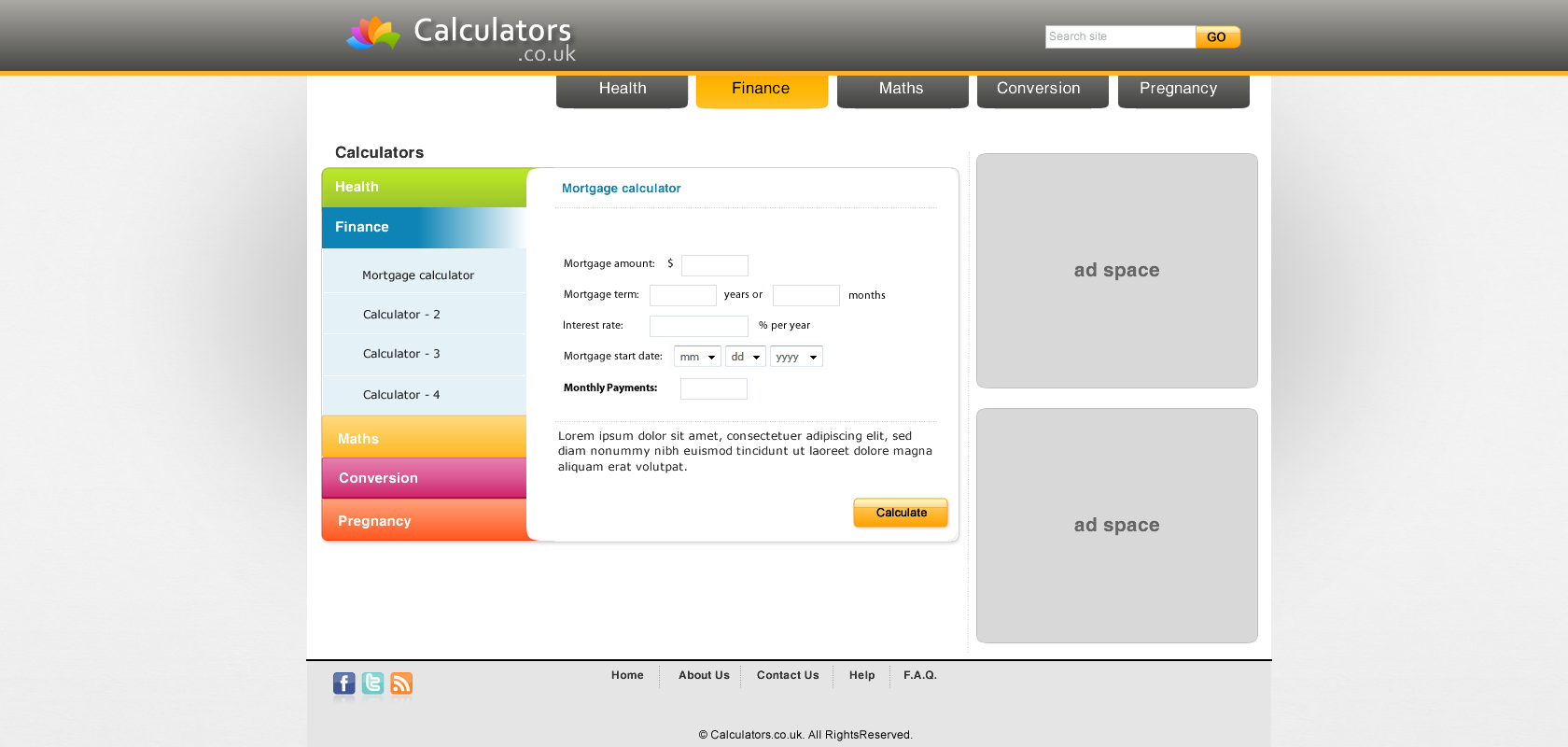Image resolution: width=1568 pixels, height=747 pixels.
Task: Click the Interest rate input box
Action: [698, 326]
